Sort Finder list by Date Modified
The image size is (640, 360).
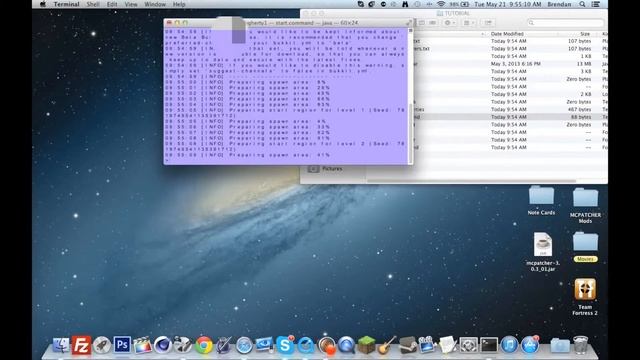click(x=507, y=34)
